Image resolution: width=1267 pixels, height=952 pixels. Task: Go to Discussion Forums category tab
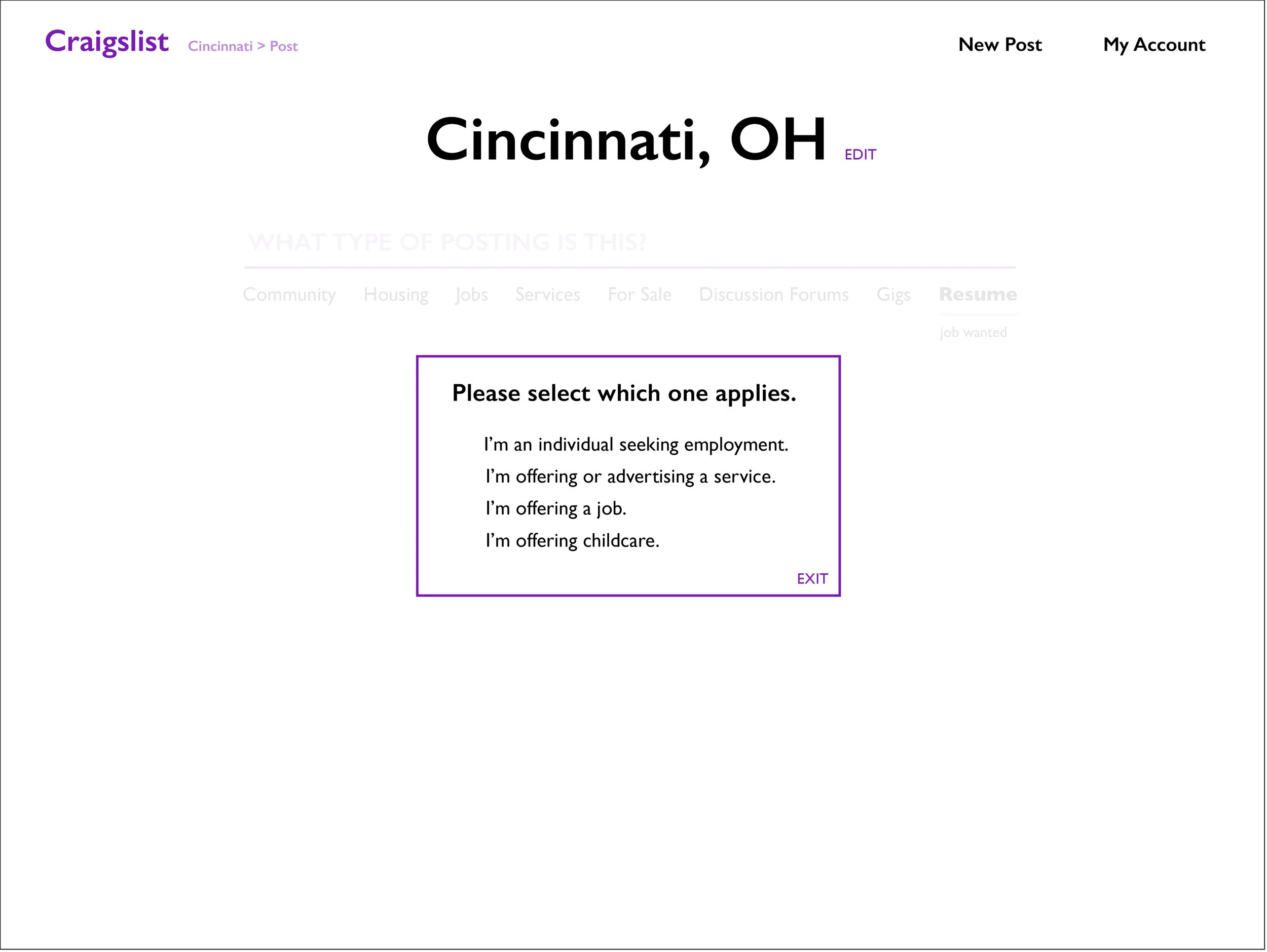click(x=773, y=295)
